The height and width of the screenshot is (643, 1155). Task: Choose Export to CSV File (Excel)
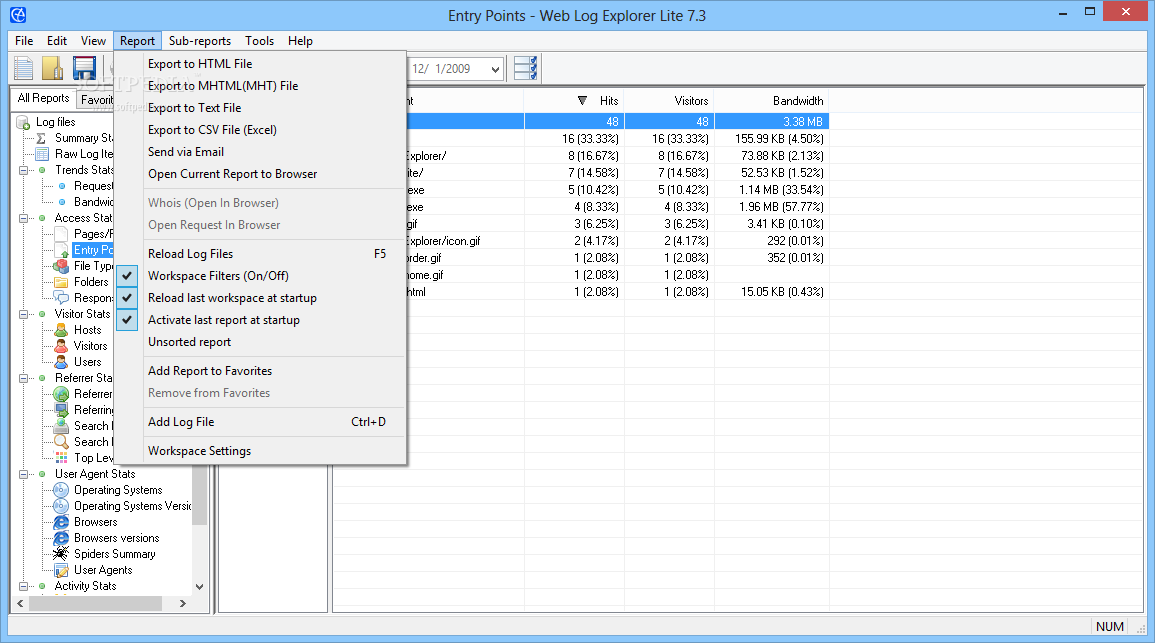coord(212,130)
